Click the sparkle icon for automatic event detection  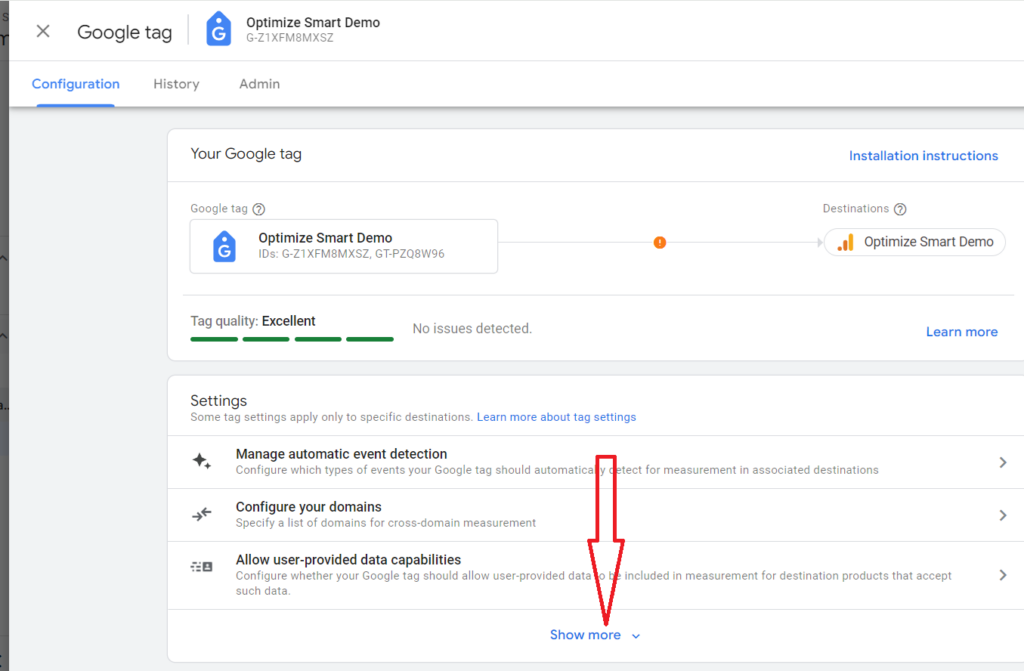(x=202, y=461)
